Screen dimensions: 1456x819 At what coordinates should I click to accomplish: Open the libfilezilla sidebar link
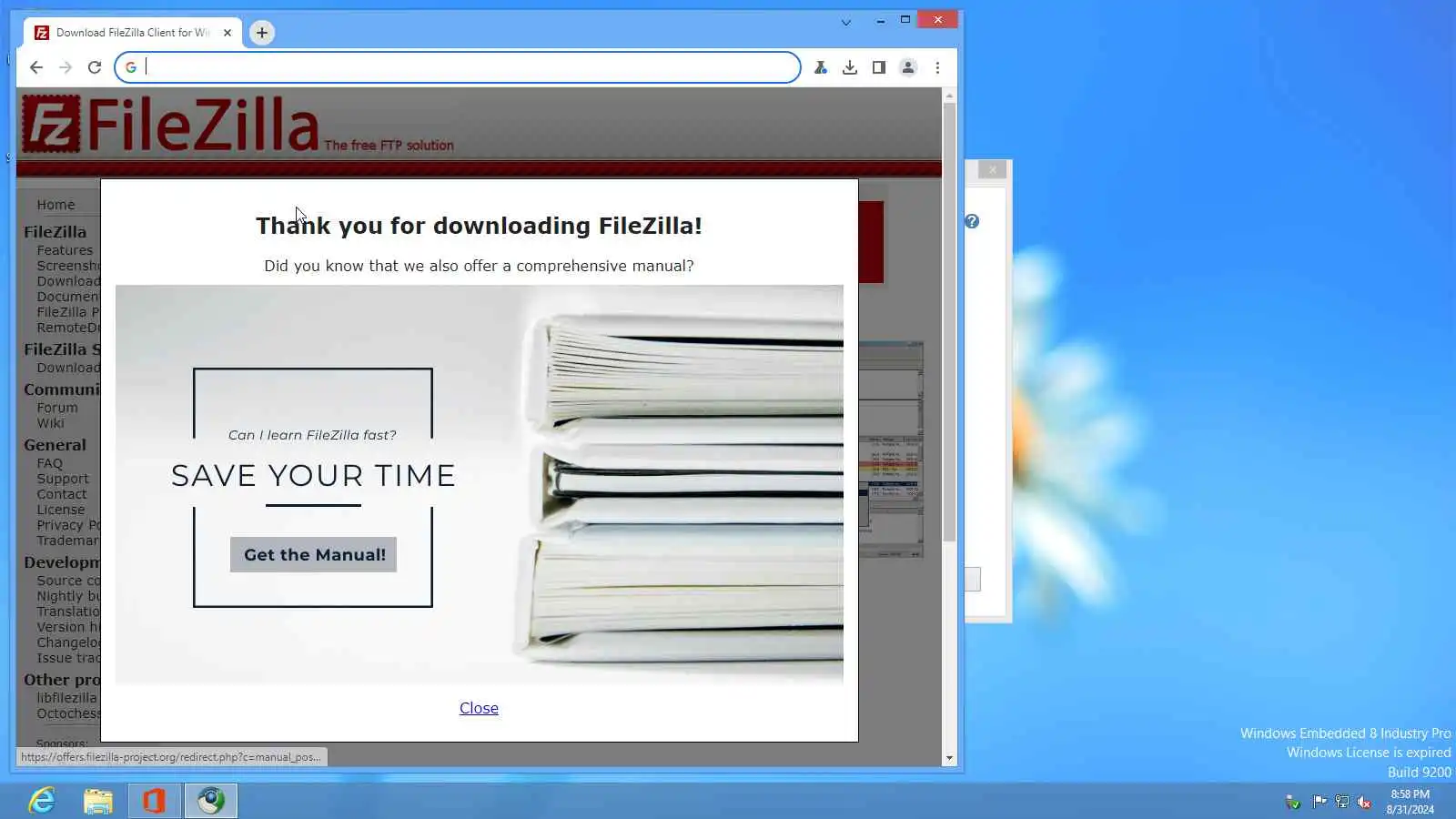coord(66,698)
